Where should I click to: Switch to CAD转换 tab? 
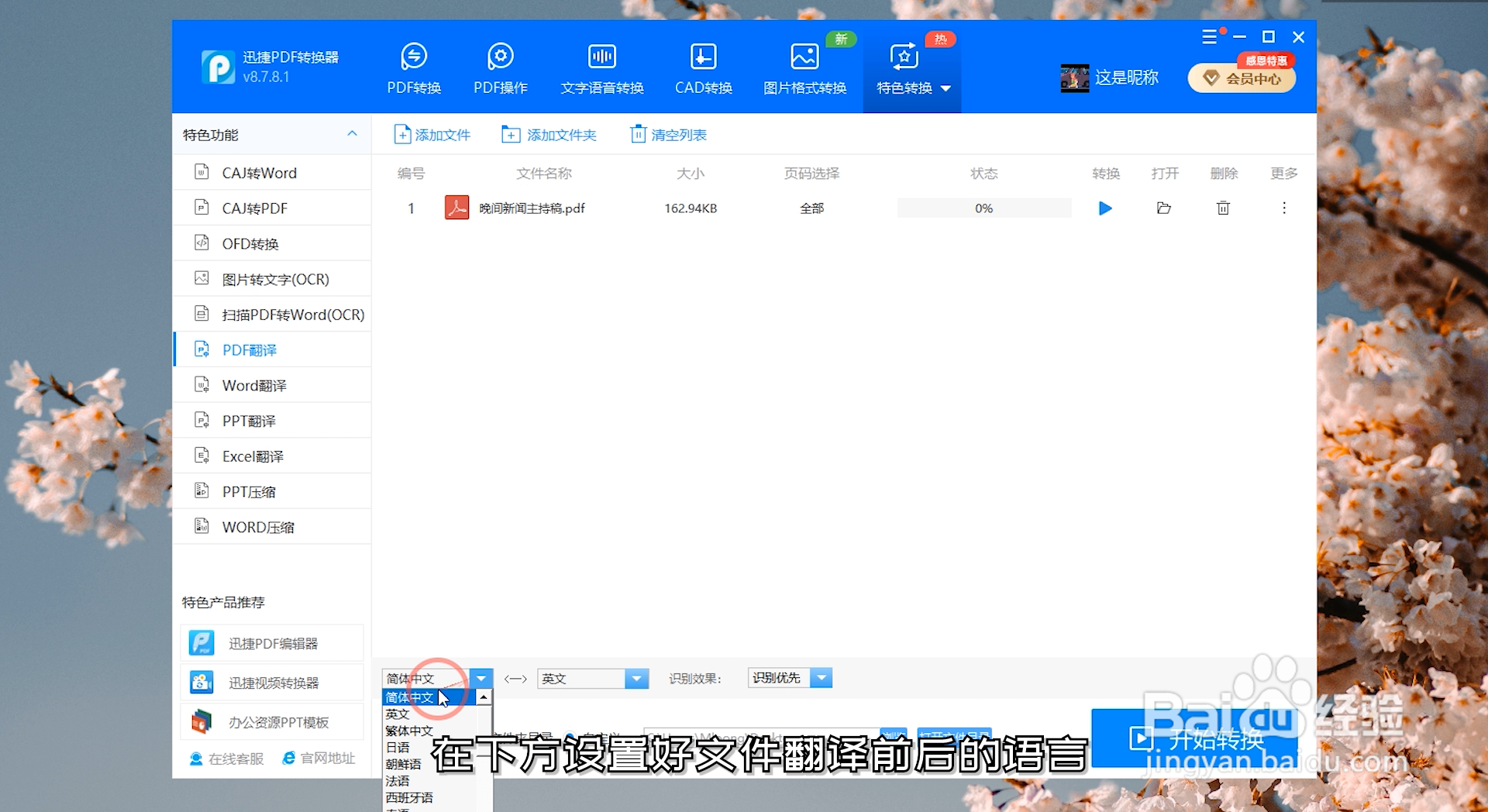703,70
